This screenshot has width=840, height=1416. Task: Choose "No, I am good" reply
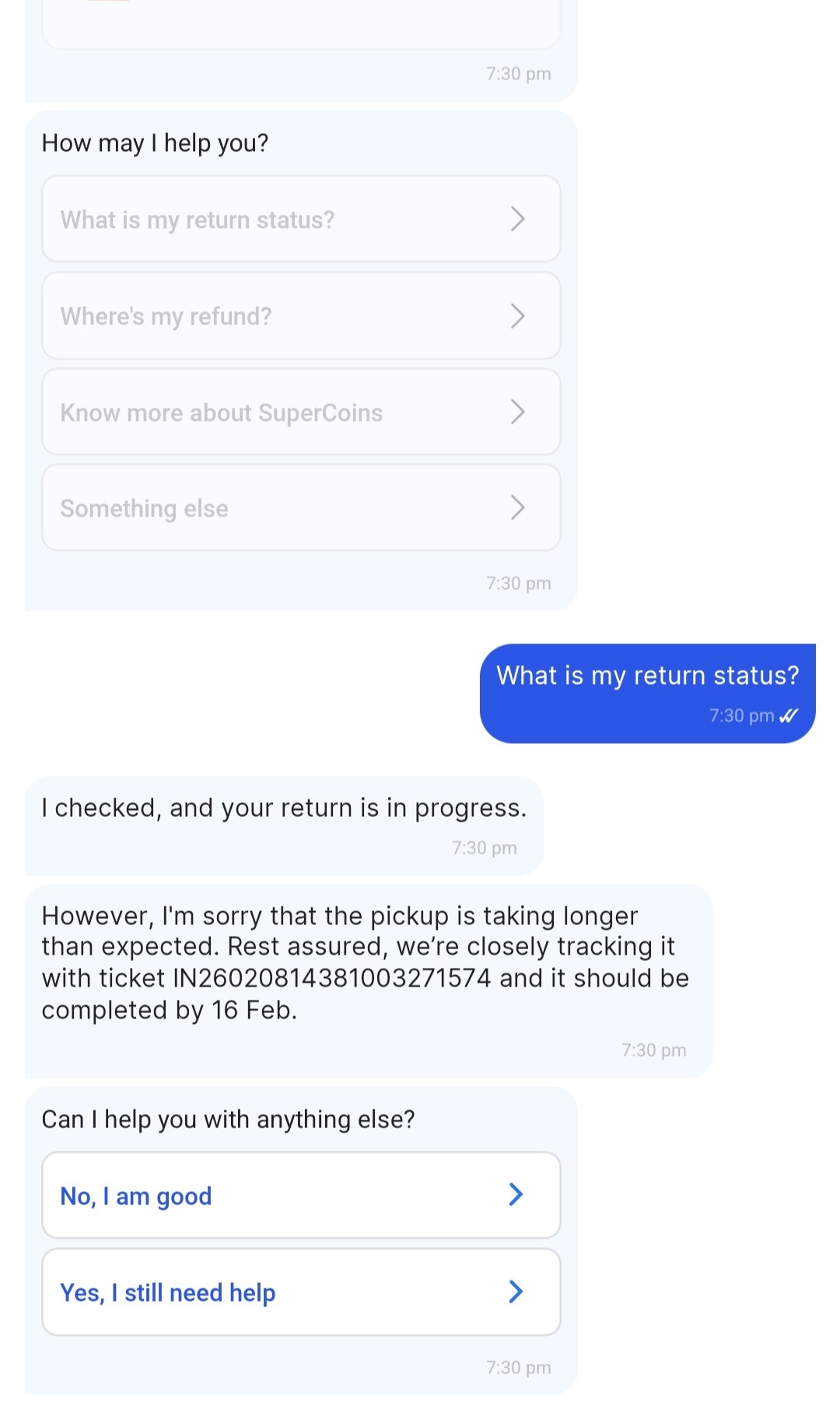tap(136, 1196)
